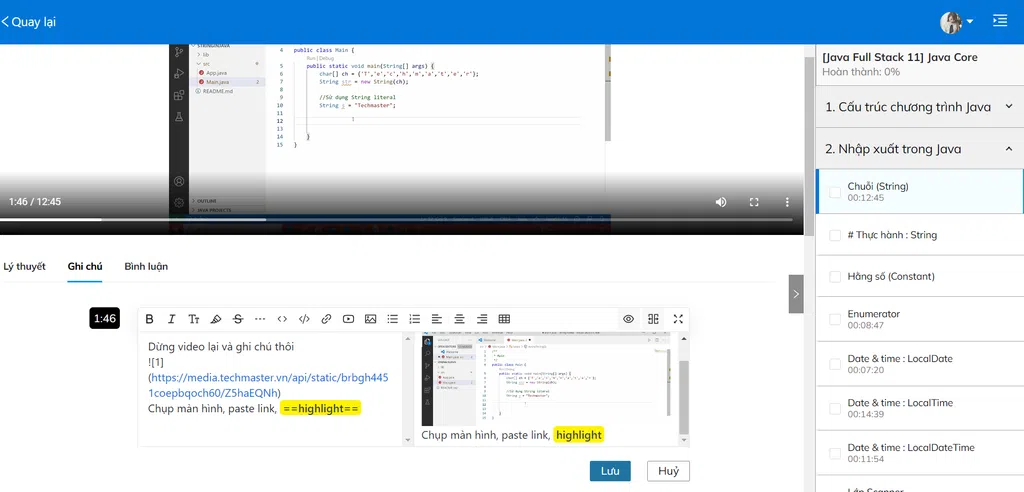Screen dimensions: 1024x492
Task: Check the # Thực hành : String checkbox
Action: click(835, 235)
